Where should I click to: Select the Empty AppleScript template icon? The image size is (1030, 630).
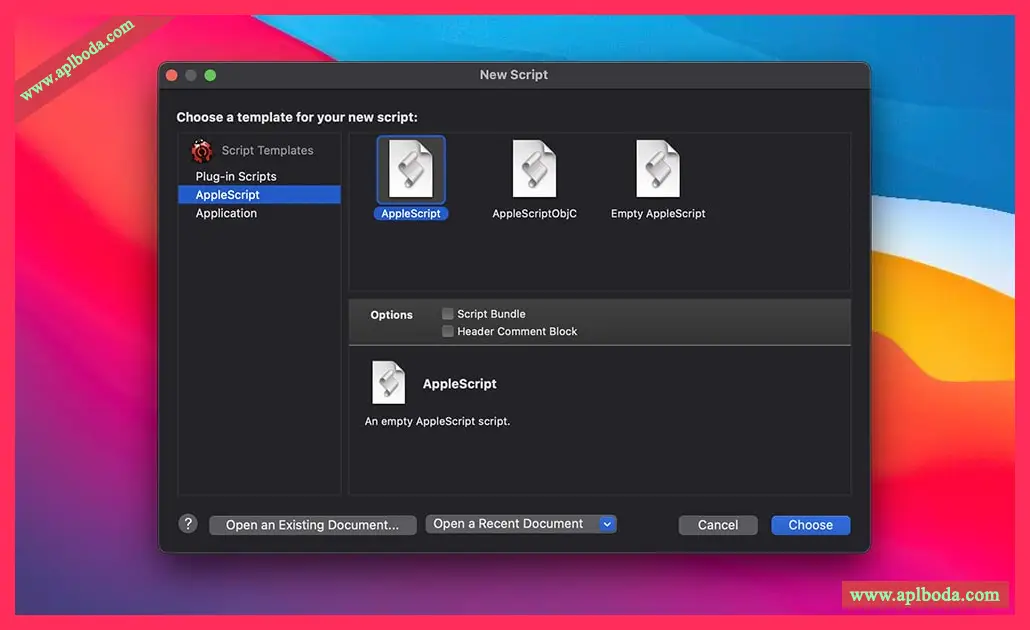coord(658,169)
